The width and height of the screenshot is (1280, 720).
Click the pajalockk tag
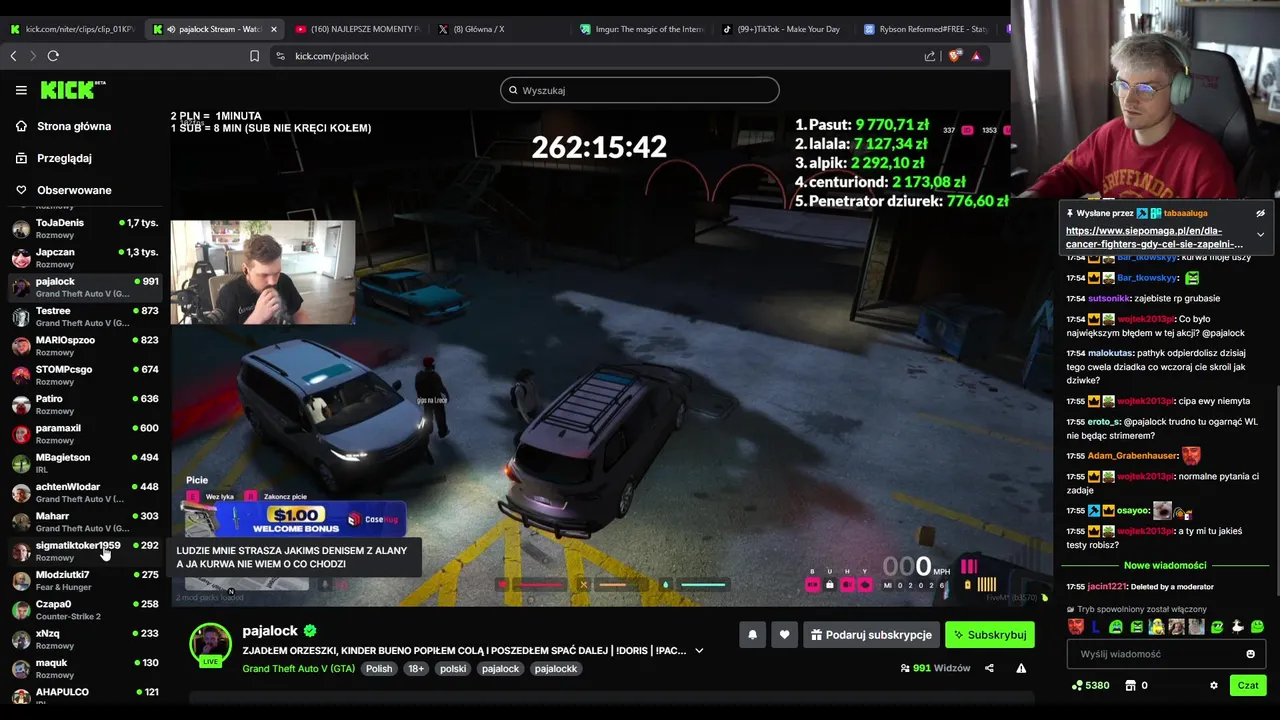555,668
